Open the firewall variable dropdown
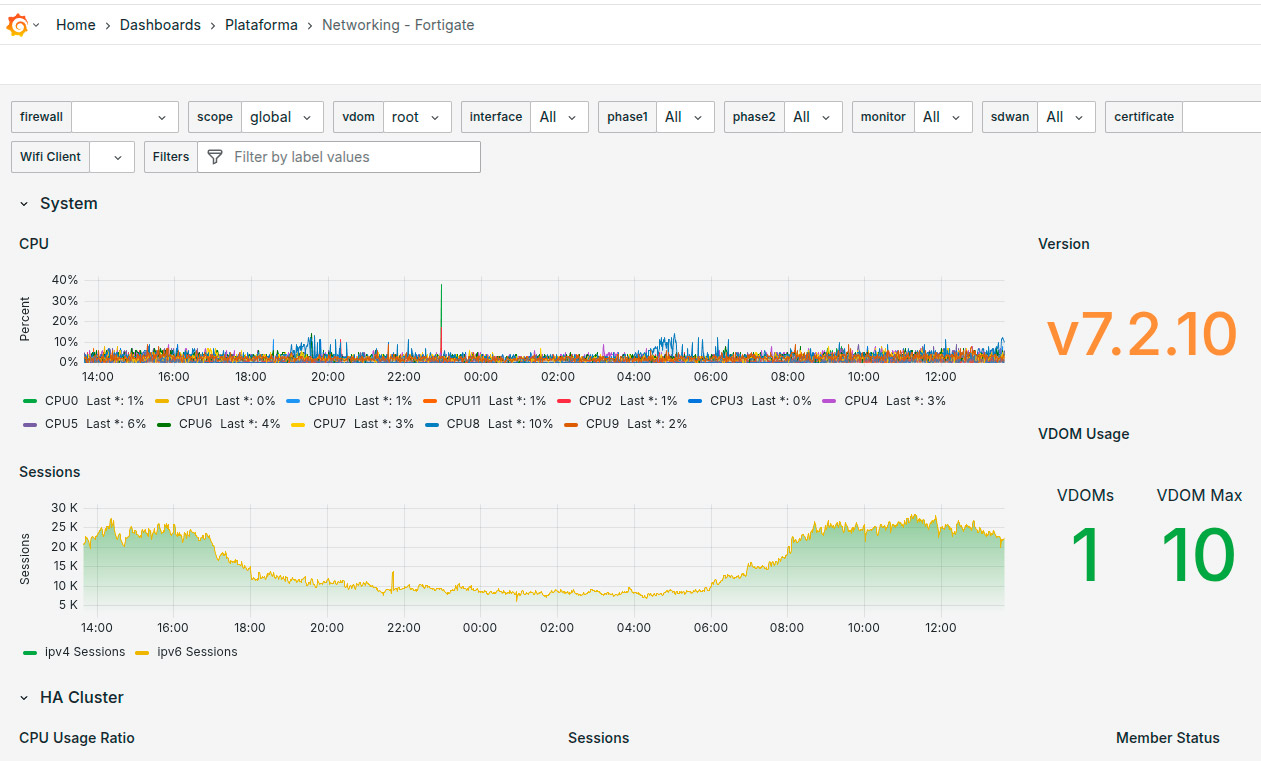 coord(125,117)
